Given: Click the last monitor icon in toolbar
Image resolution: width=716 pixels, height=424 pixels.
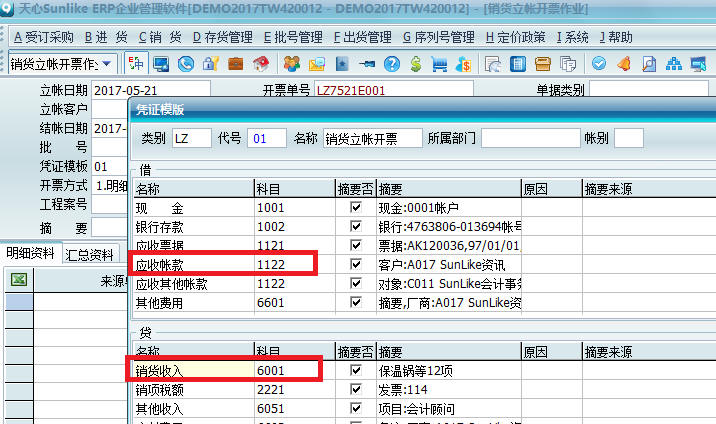Looking at the screenshot, I should 699,64.
